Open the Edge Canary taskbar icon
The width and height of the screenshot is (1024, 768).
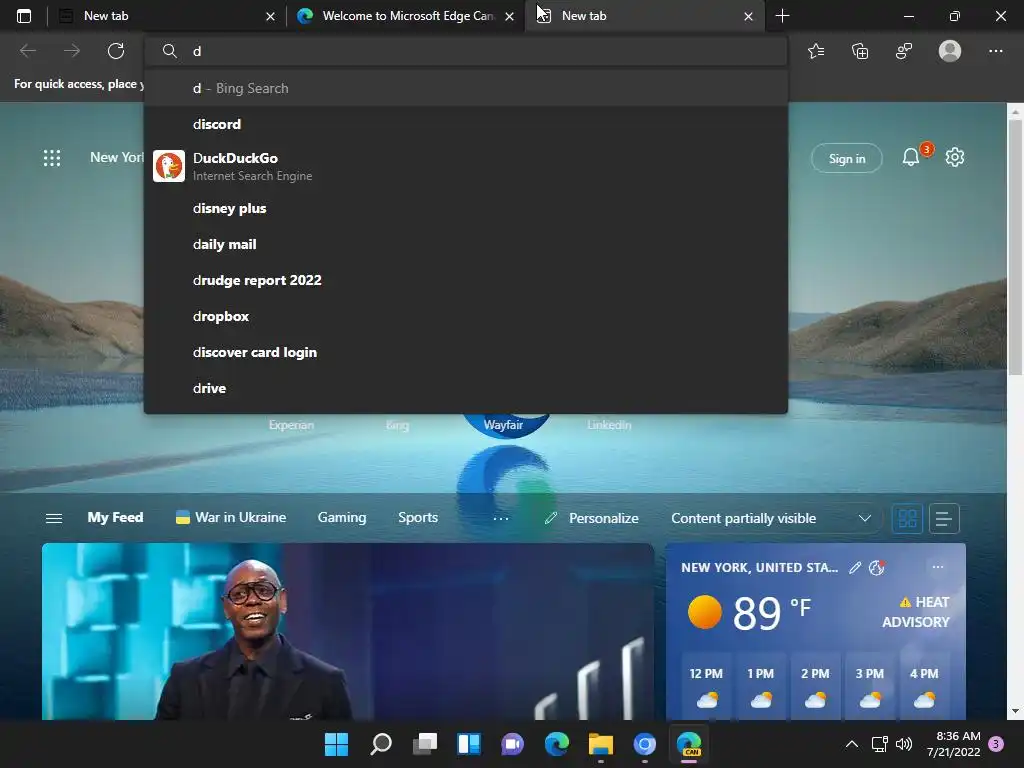tap(689, 744)
